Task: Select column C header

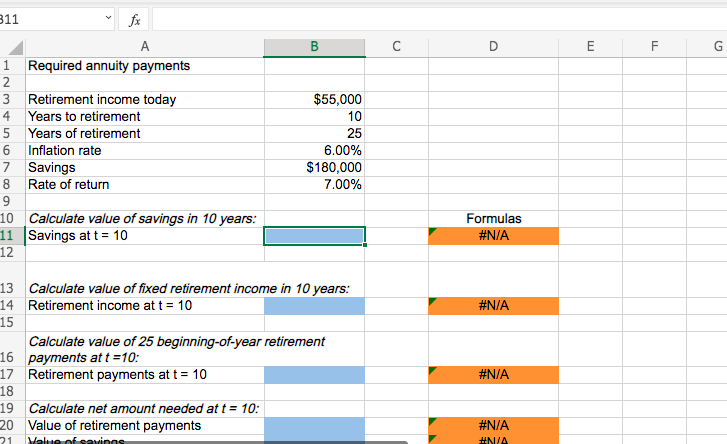Action: [396, 47]
